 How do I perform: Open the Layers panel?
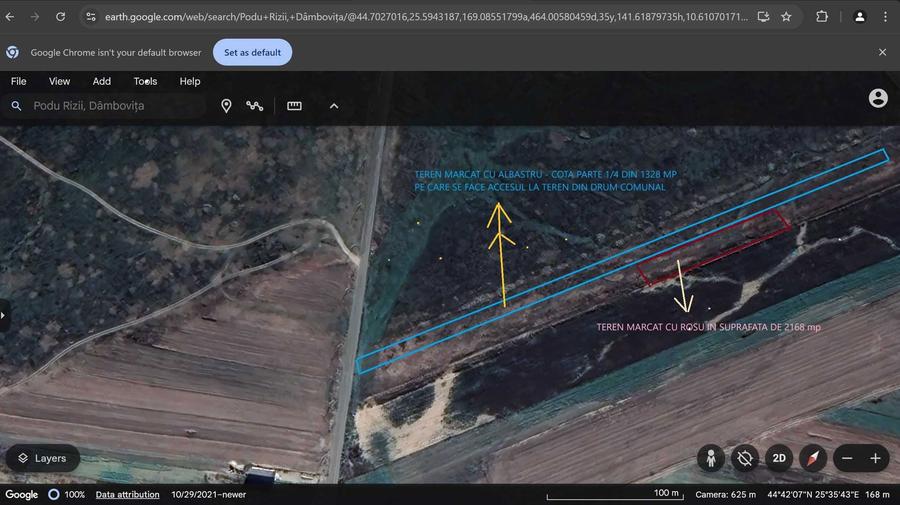42,458
